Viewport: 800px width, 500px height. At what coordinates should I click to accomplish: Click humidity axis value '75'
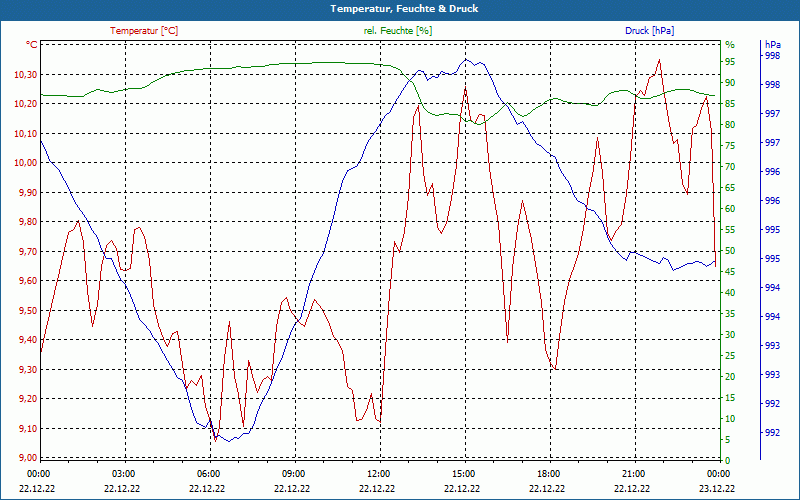[730, 146]
